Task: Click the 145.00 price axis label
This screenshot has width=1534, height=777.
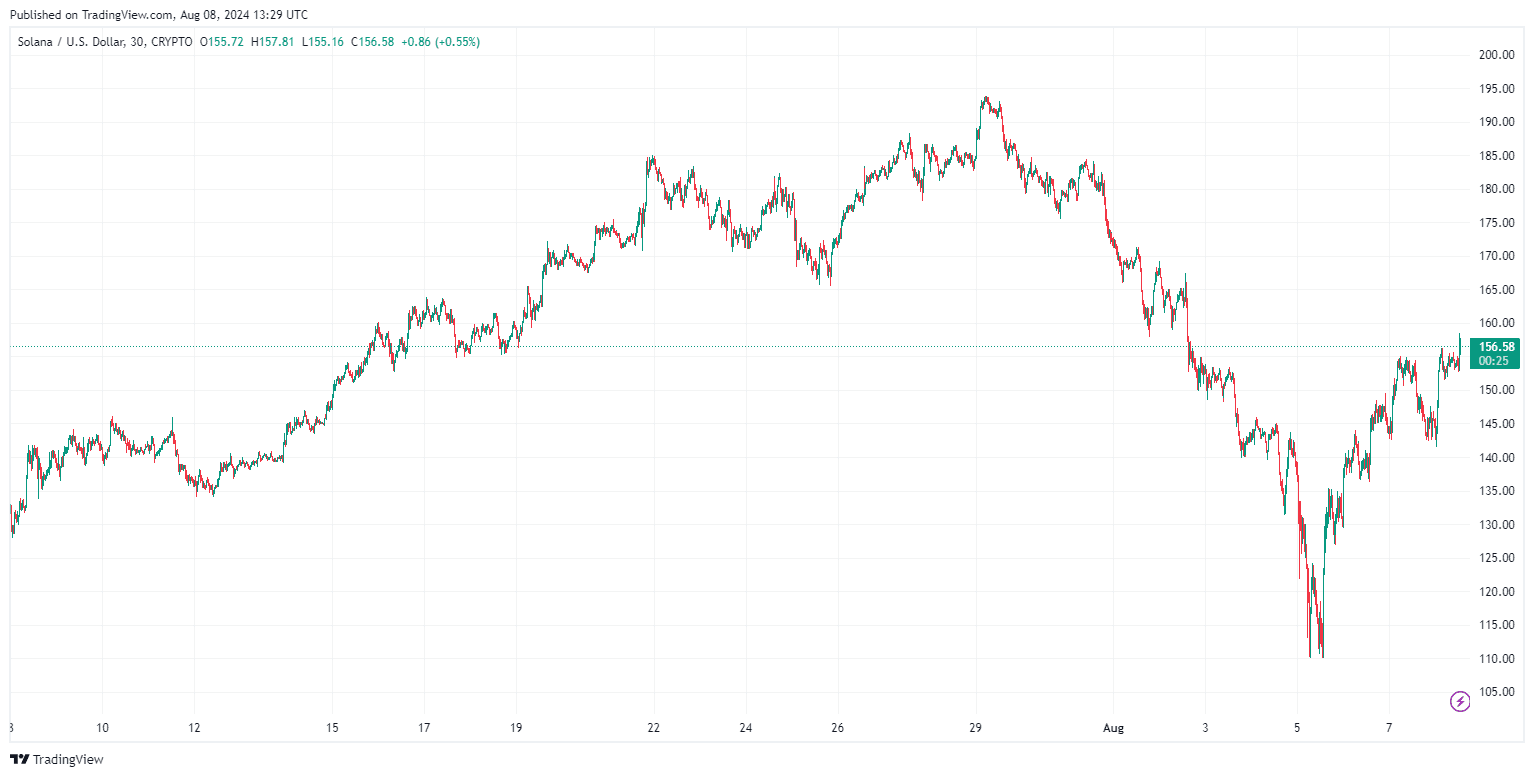Action: coord(1497,424)
